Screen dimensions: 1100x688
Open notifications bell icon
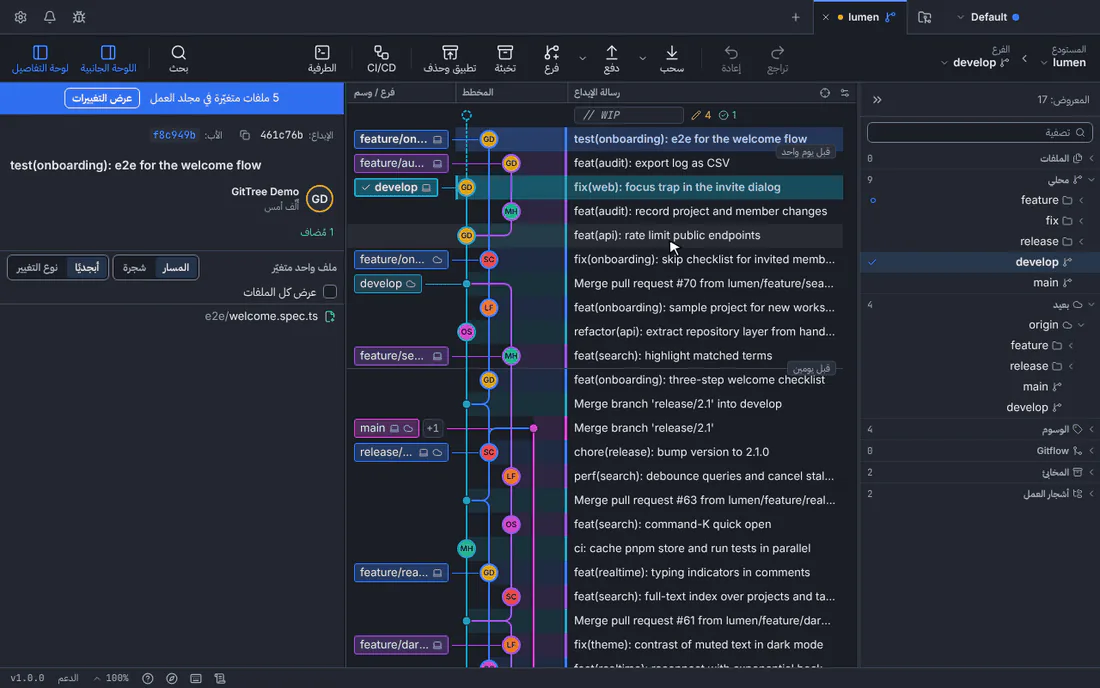tap(50, 17)
